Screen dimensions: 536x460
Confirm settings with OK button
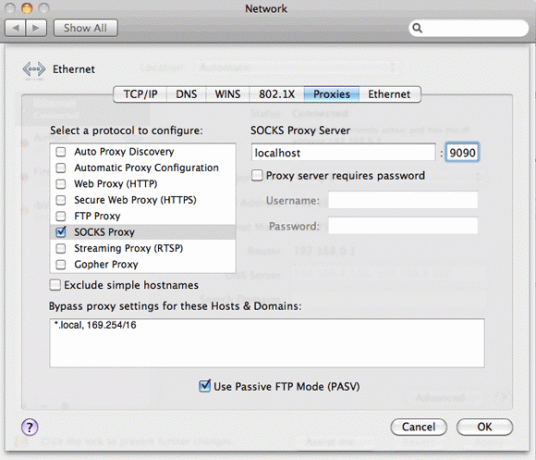pyautogui.click(x=484, y=427)
